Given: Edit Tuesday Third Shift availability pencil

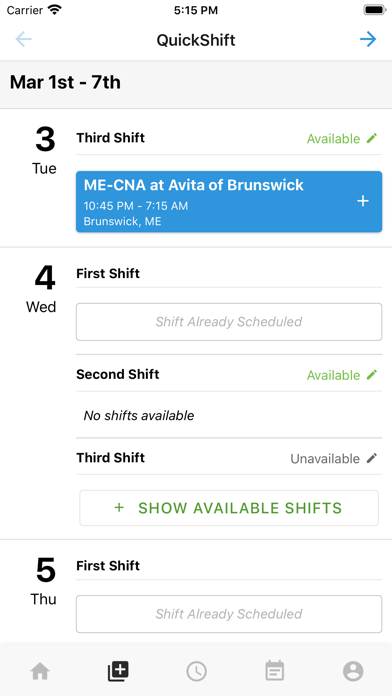Looking at the screenshot, I should [x=372, y=138].
